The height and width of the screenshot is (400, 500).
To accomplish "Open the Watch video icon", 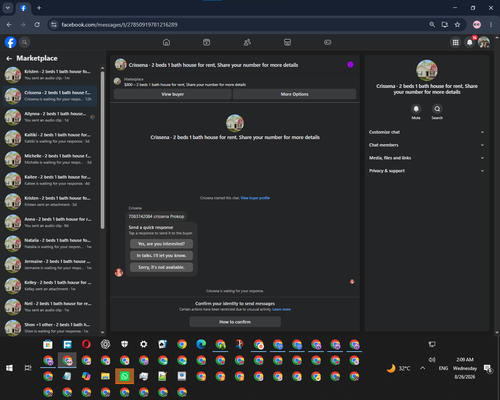I will pyautogui.click(x=206, y=42).
